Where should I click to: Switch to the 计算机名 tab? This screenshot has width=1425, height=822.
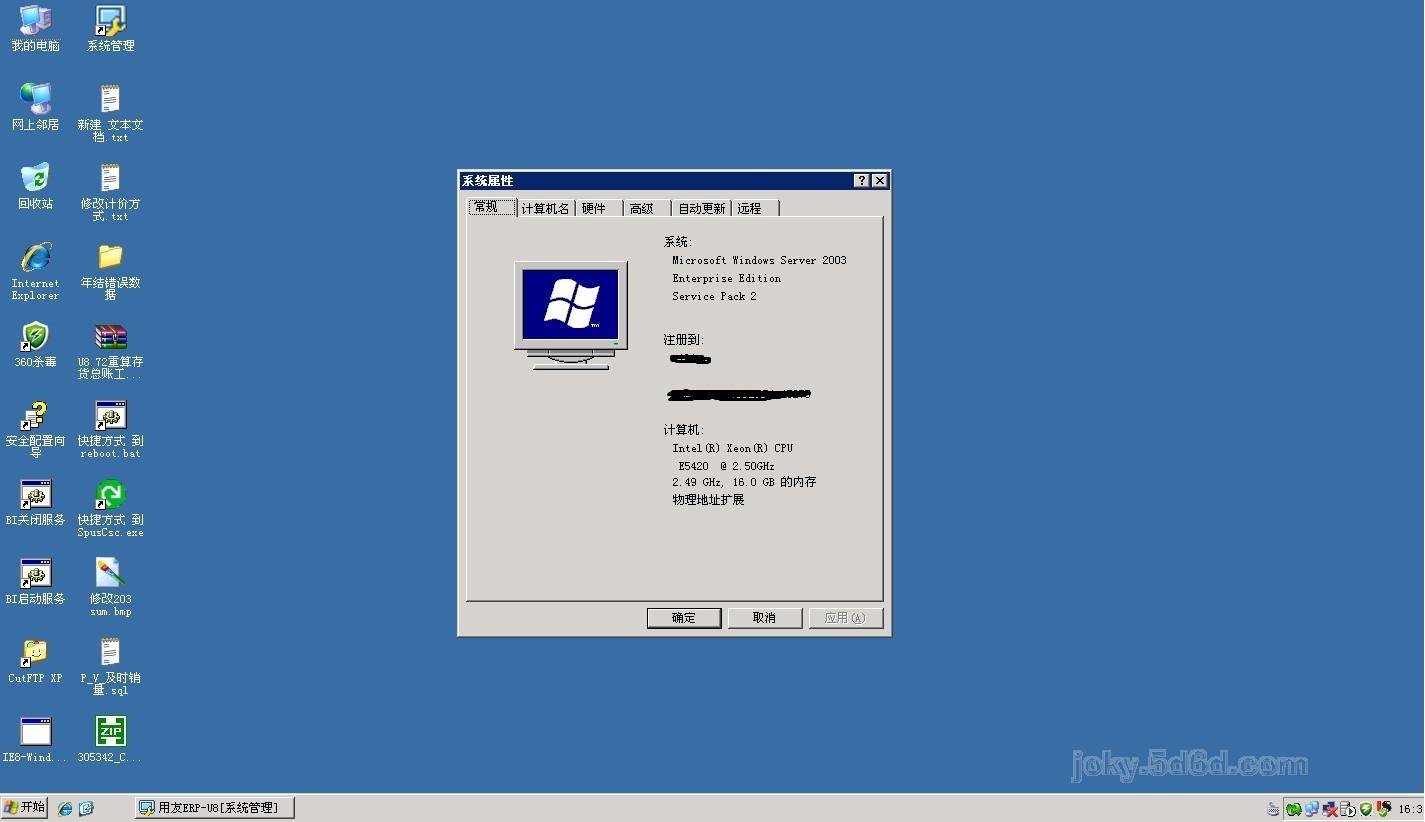(x=546, y=208)
